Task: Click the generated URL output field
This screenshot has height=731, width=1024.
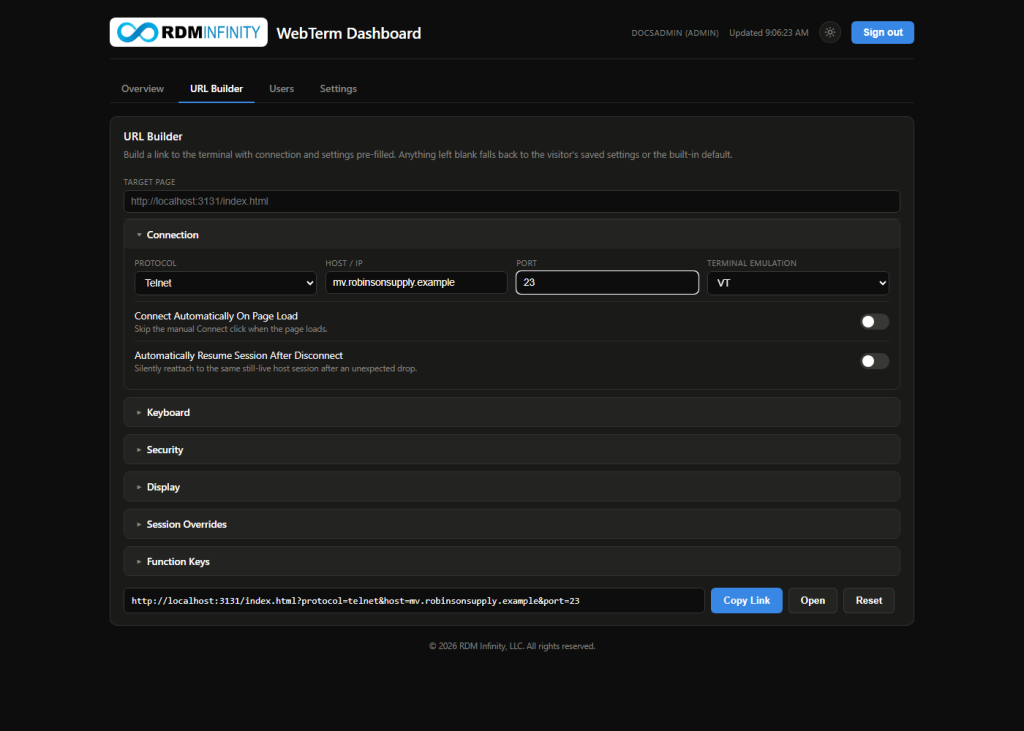Action: 414,600
